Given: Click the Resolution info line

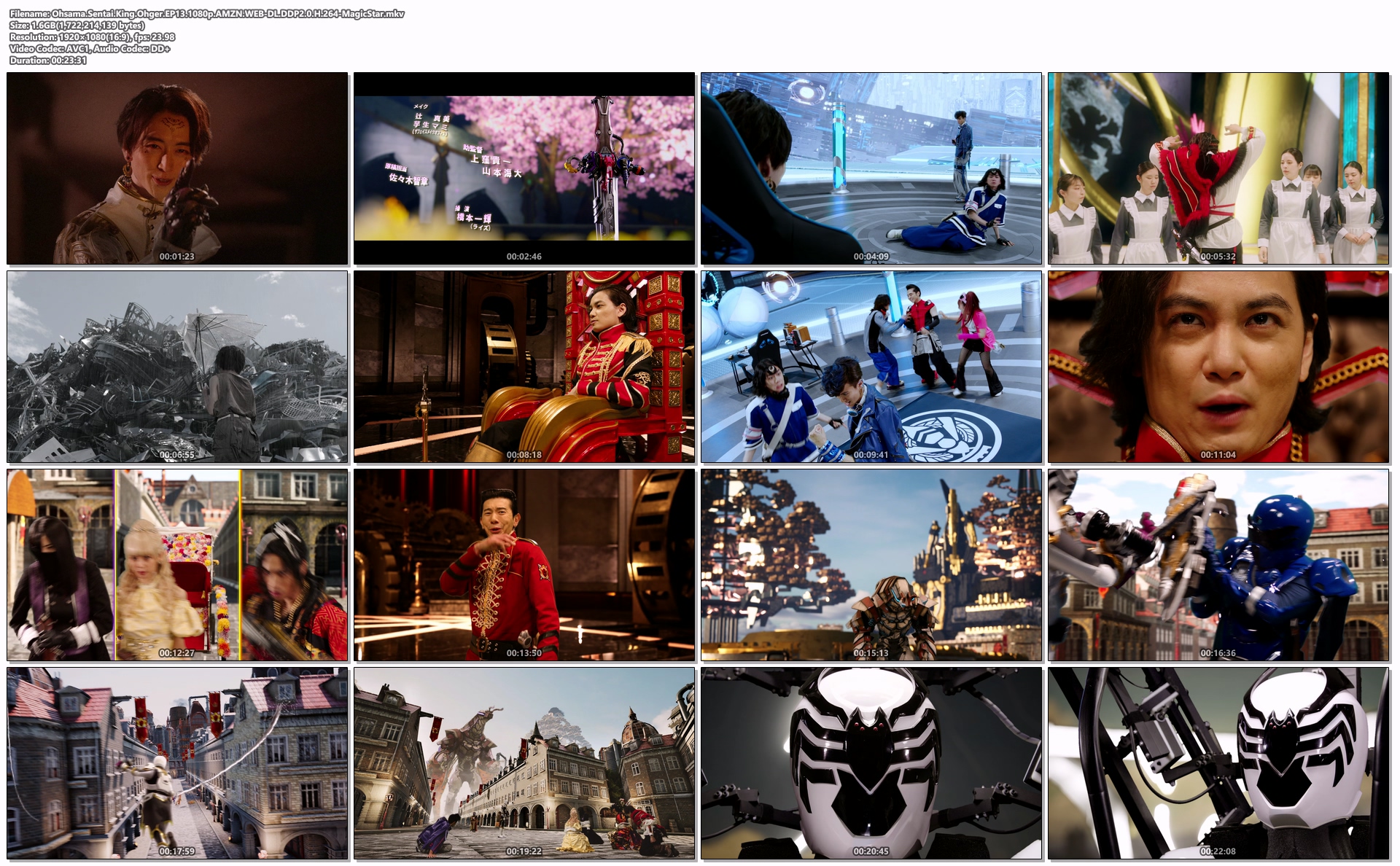Looking at the screenshot, I should 93,37.
